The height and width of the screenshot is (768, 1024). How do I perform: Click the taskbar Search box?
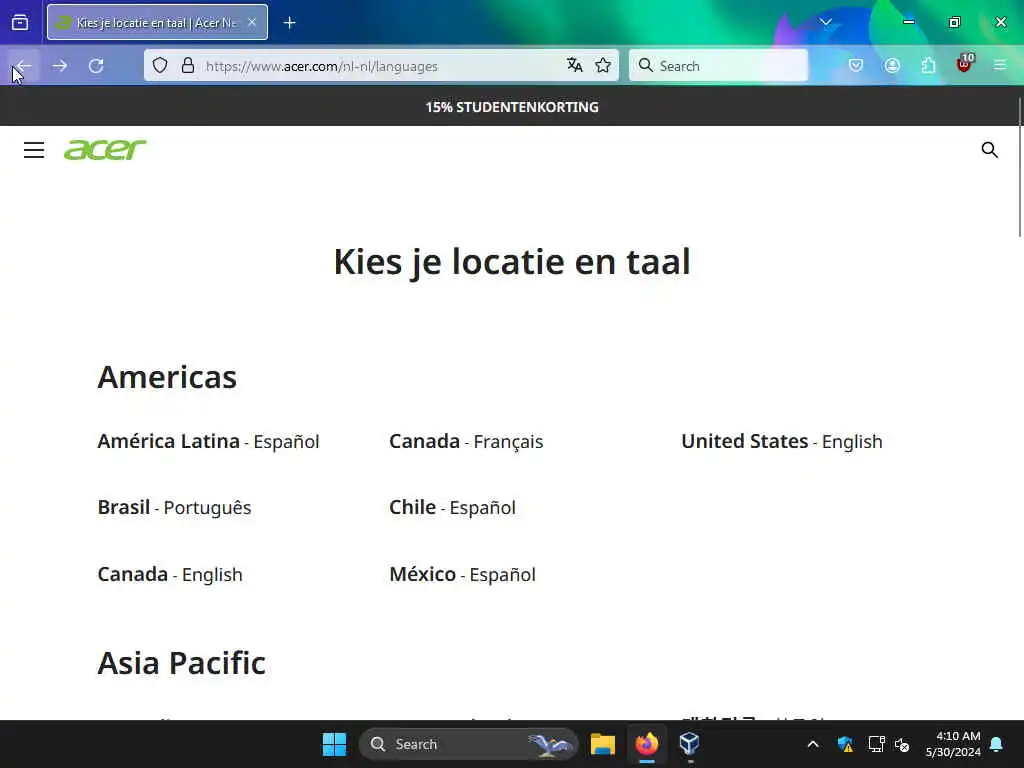[468, 744]
